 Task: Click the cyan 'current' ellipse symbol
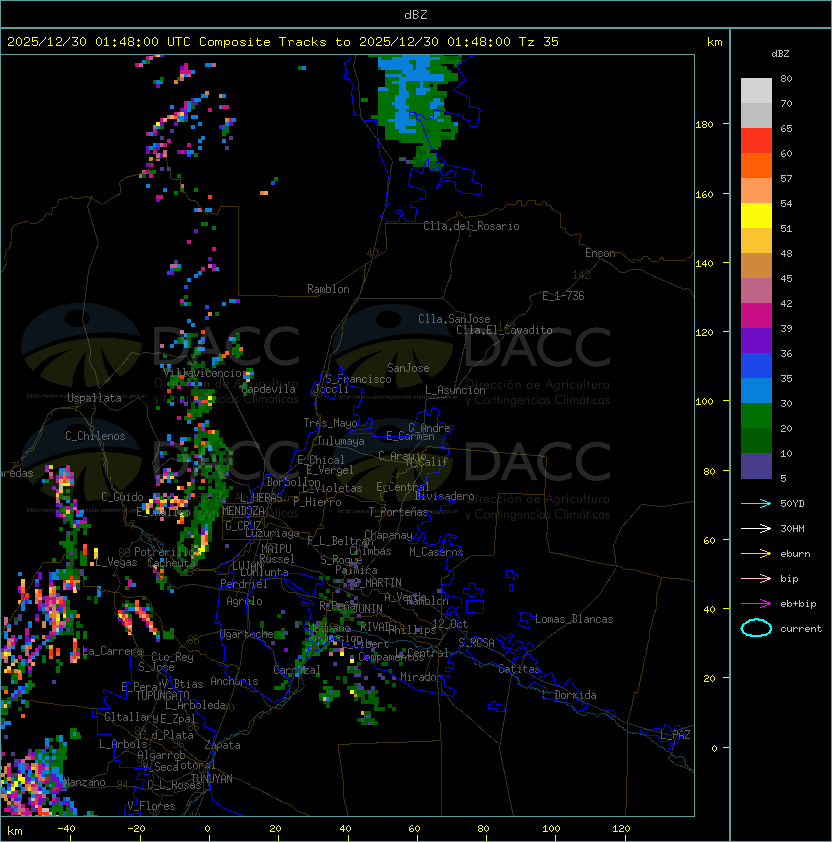pos(756,628)
